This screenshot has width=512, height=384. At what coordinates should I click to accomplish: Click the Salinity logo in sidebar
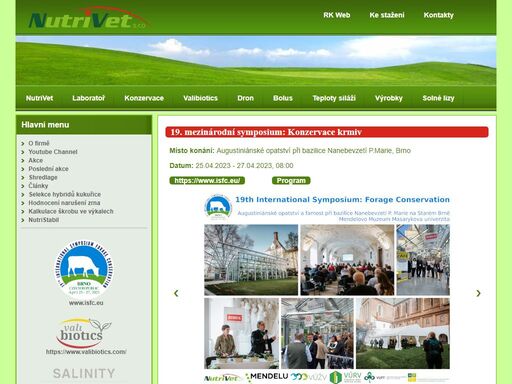pos(84,374)
